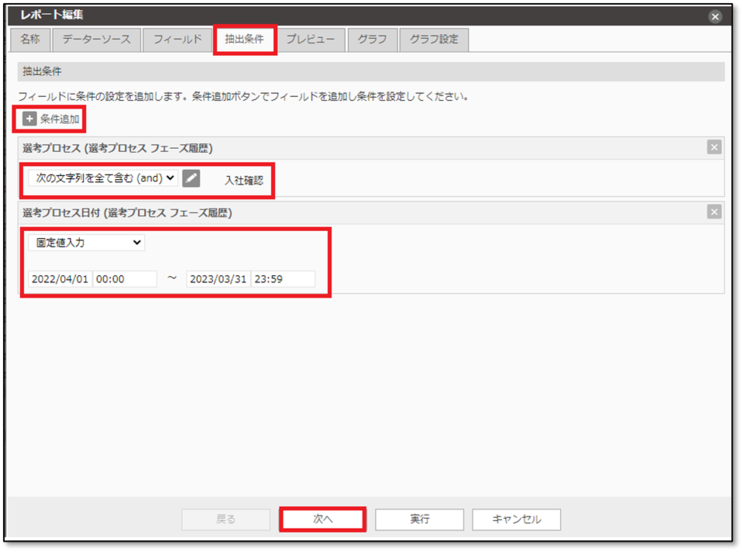
Task: Click the 戻る button
Action: tap(226, 519)
